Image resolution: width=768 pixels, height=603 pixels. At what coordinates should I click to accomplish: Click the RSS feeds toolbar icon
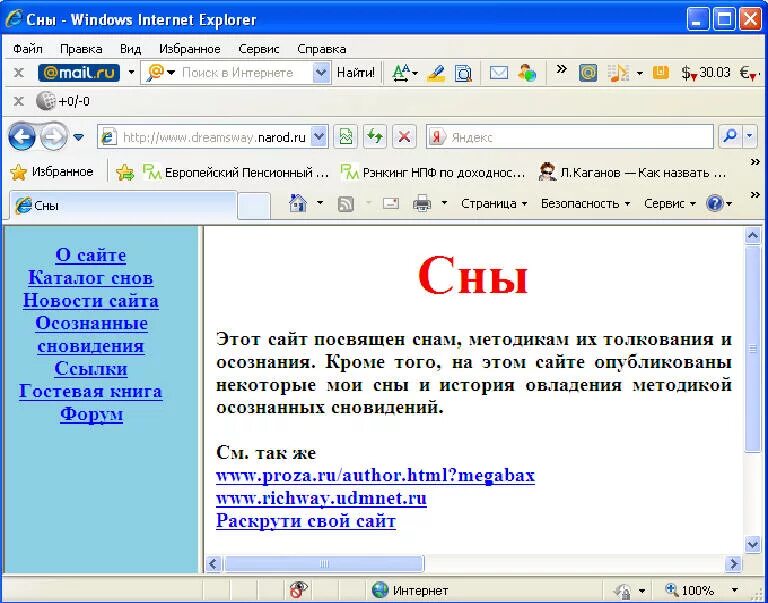346,204
